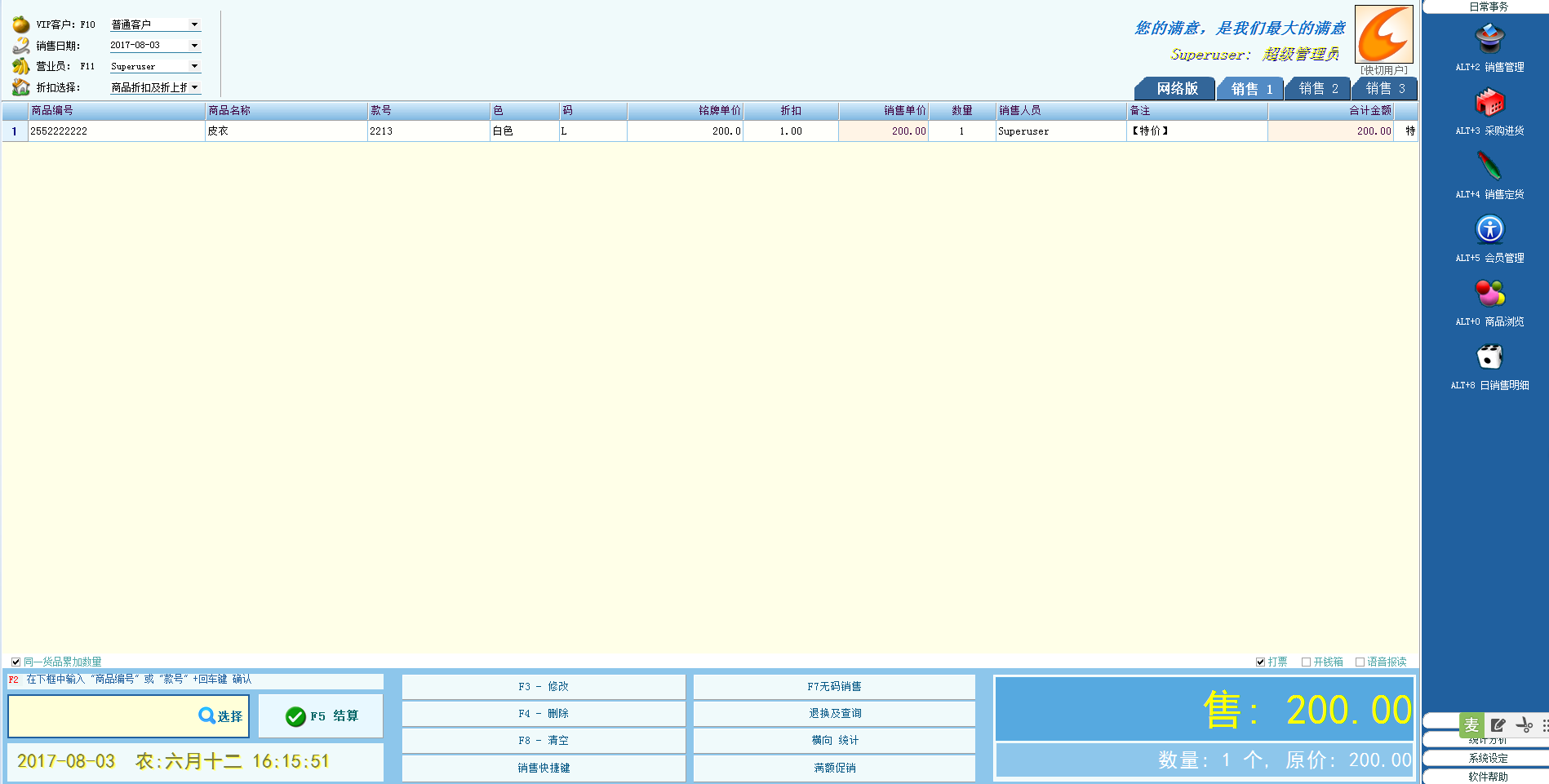
Task: Select the 2213 style number cell
Action: (428, 131)
